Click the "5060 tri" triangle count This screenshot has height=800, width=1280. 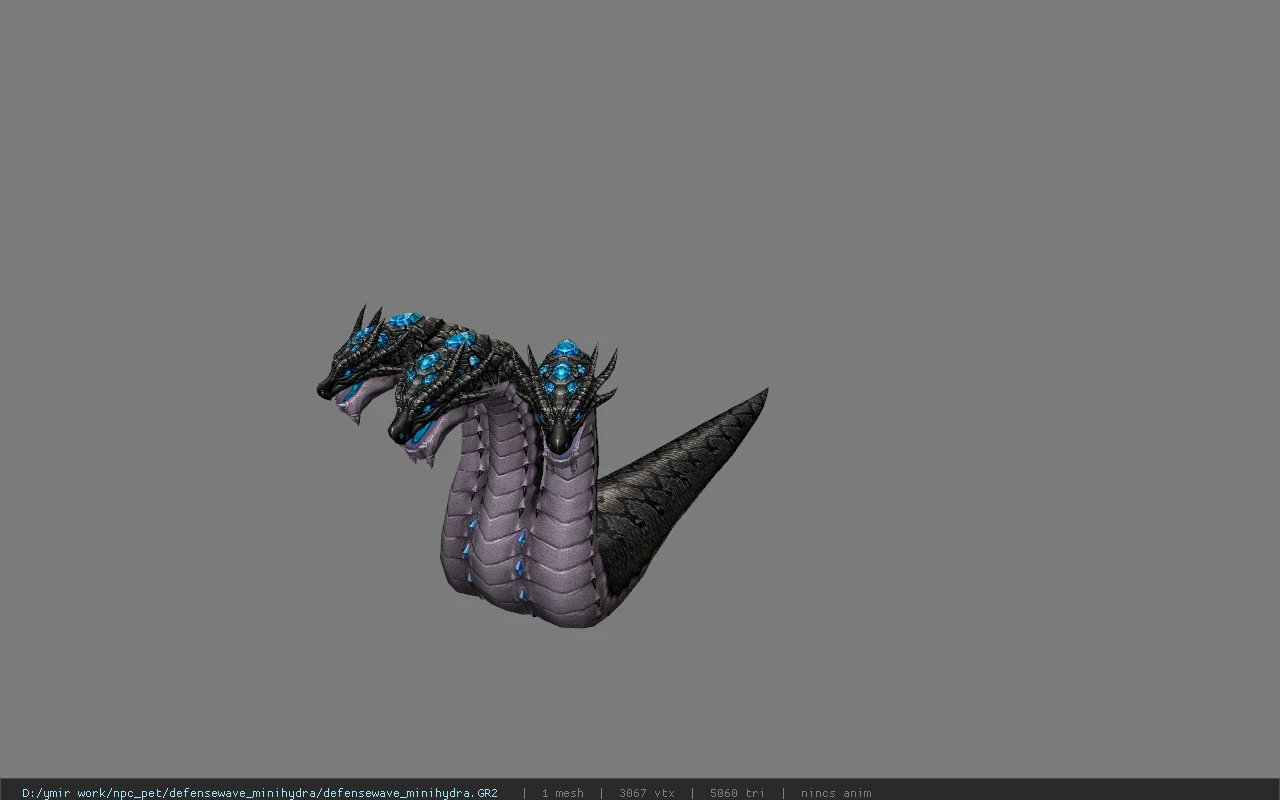click(x=737, y=793)
